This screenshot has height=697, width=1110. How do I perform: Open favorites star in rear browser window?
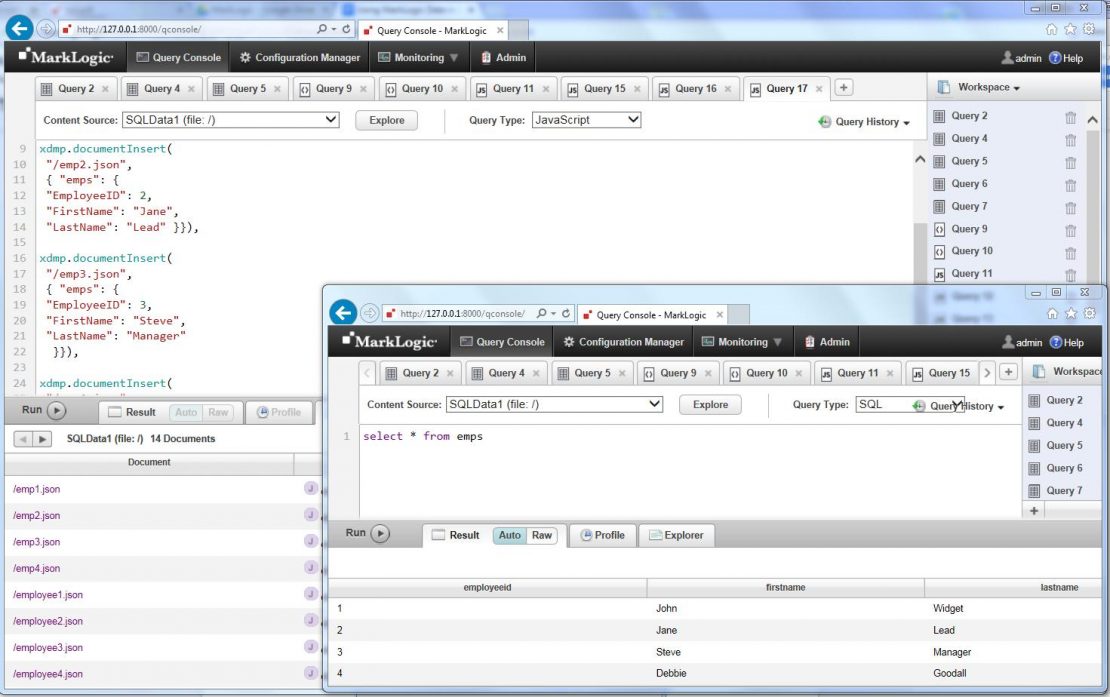click(1070, 29)
